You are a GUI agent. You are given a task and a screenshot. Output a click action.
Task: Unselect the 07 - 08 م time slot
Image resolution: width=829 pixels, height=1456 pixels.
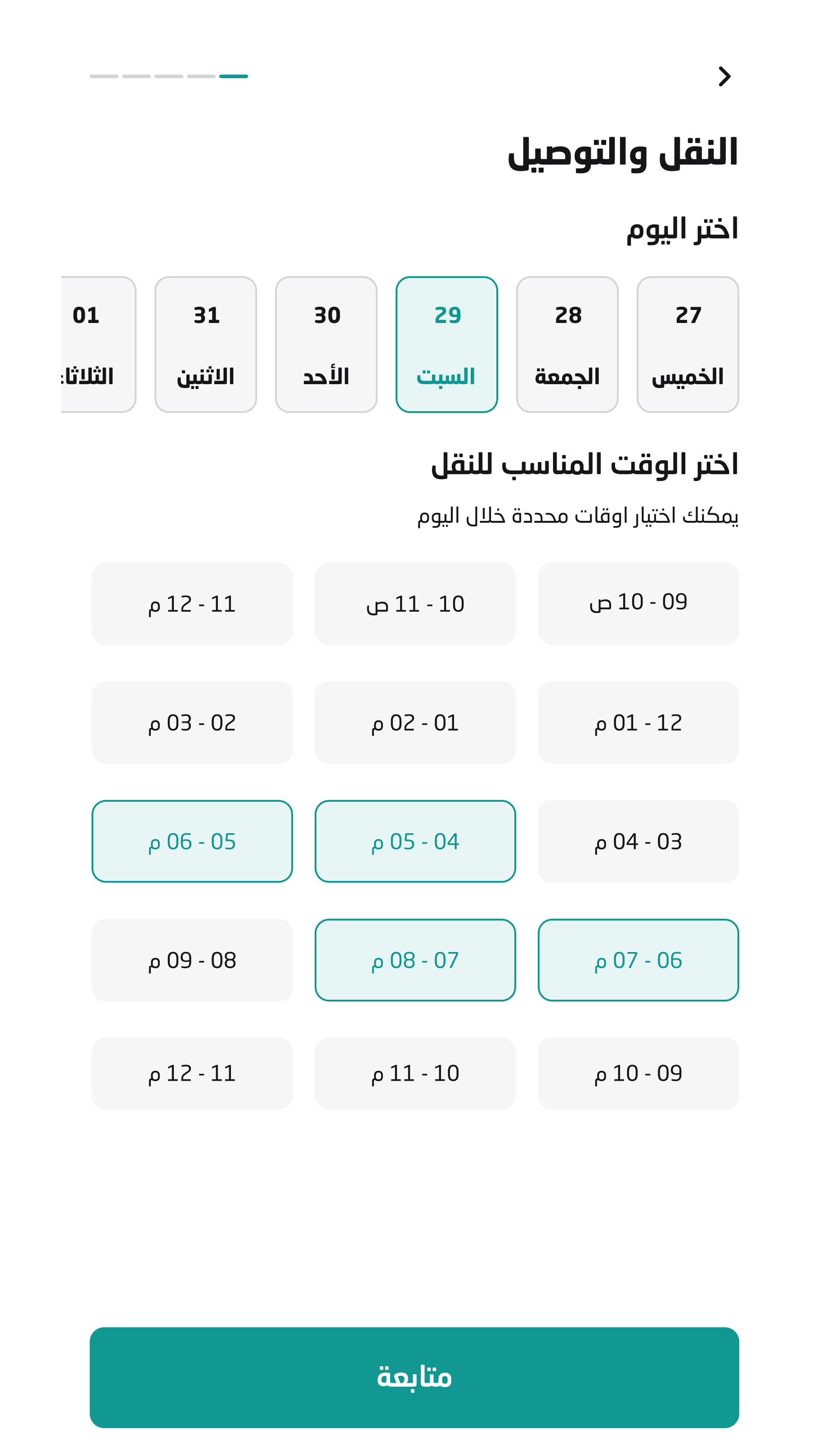(415, 960)
